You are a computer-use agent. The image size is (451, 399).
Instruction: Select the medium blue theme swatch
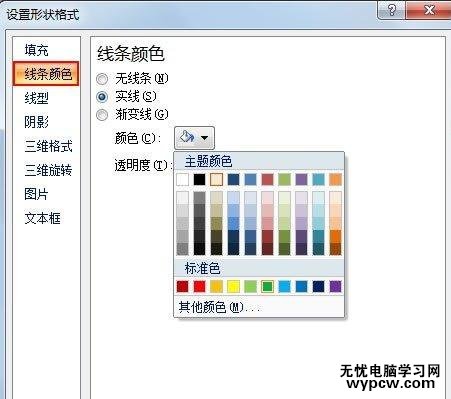pyautogui.click(x=250, y=179)
